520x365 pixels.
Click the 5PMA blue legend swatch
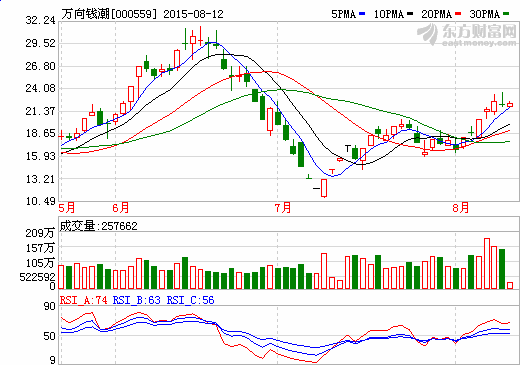(362, 14)
